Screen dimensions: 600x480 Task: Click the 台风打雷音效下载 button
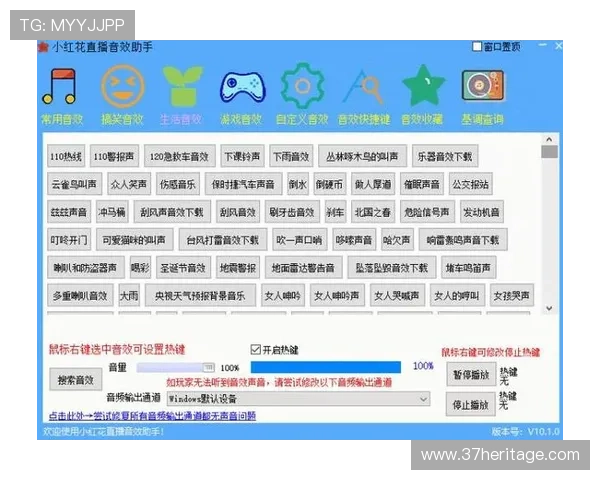coord(222,240)
